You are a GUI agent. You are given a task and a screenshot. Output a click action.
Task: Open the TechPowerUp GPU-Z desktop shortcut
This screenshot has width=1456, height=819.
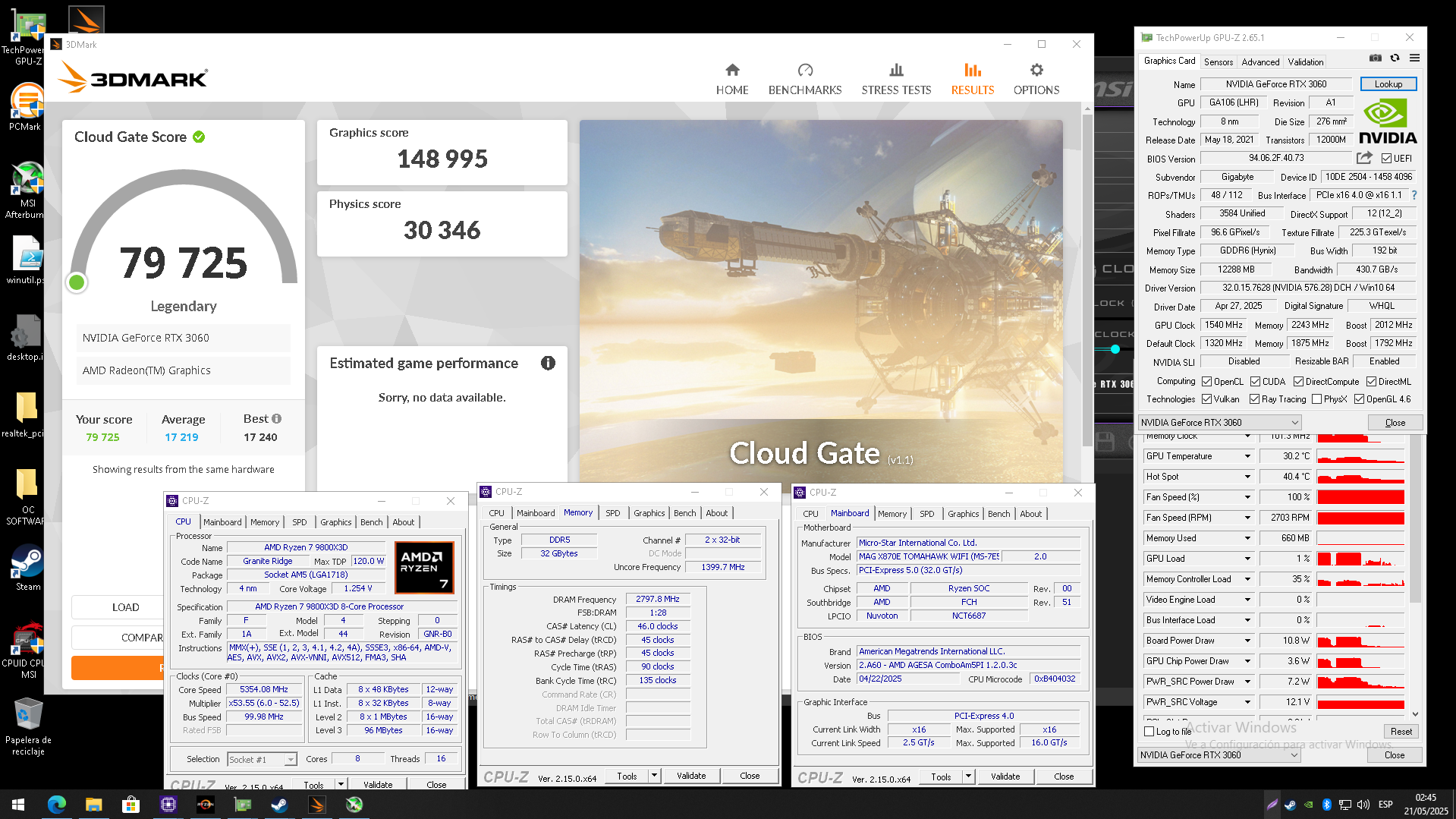pos(26,38)
